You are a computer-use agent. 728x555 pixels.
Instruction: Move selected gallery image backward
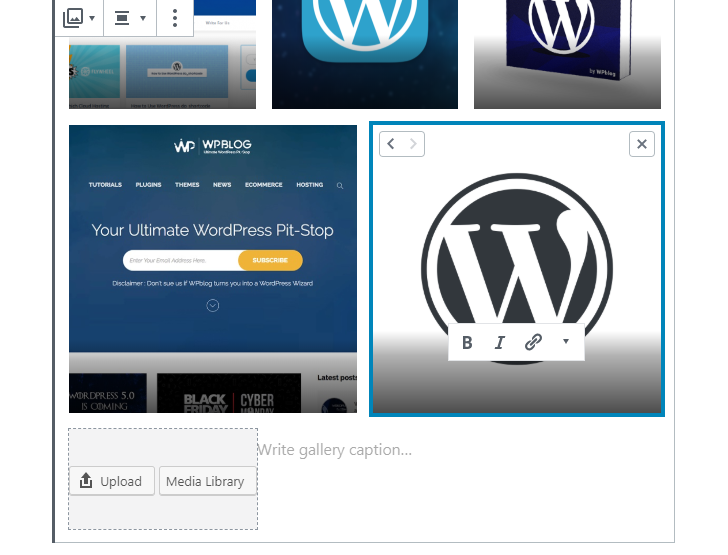pyautogui.click(x=391, y=144)
